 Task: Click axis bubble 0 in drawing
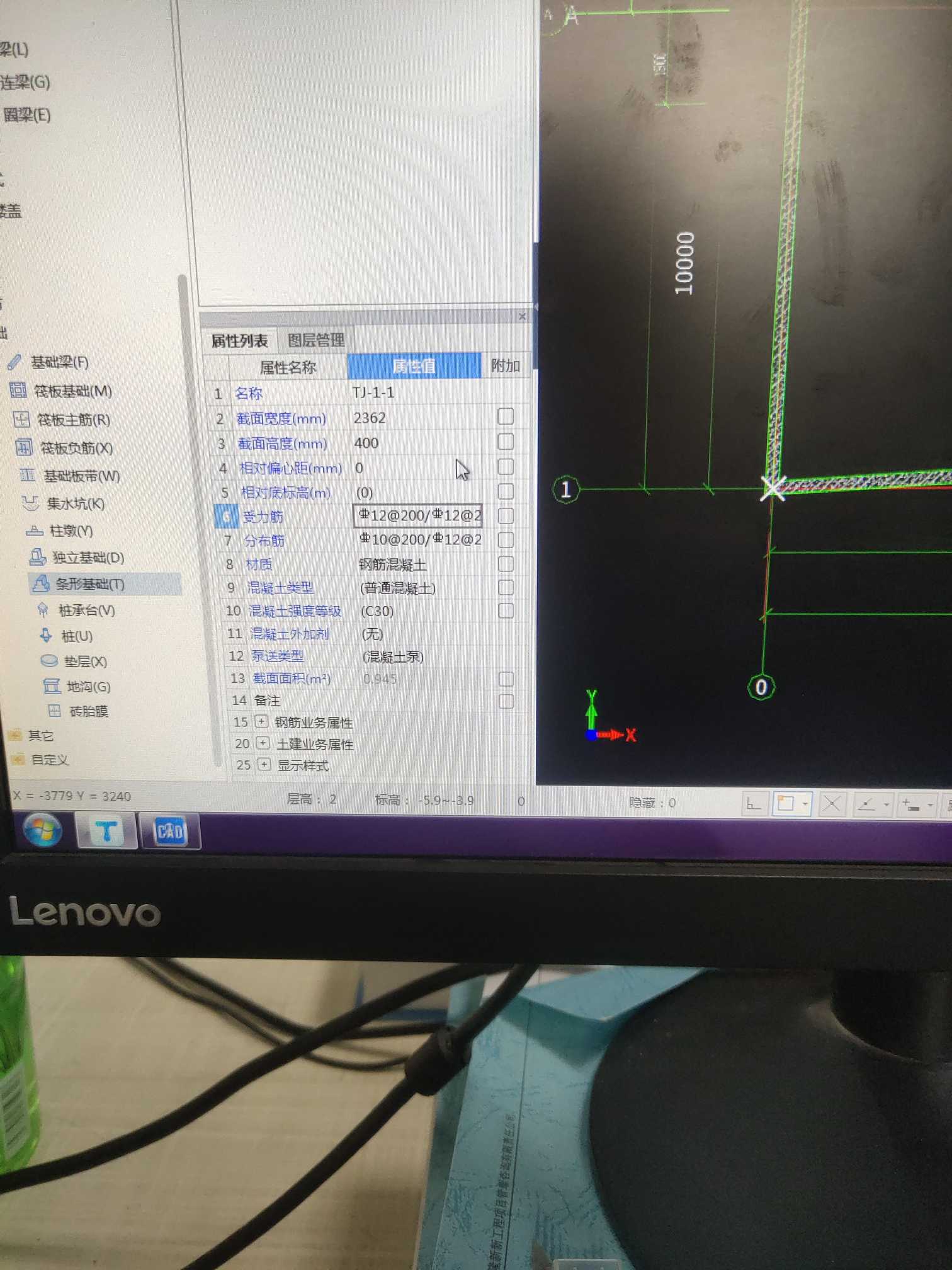click(761, 687)
